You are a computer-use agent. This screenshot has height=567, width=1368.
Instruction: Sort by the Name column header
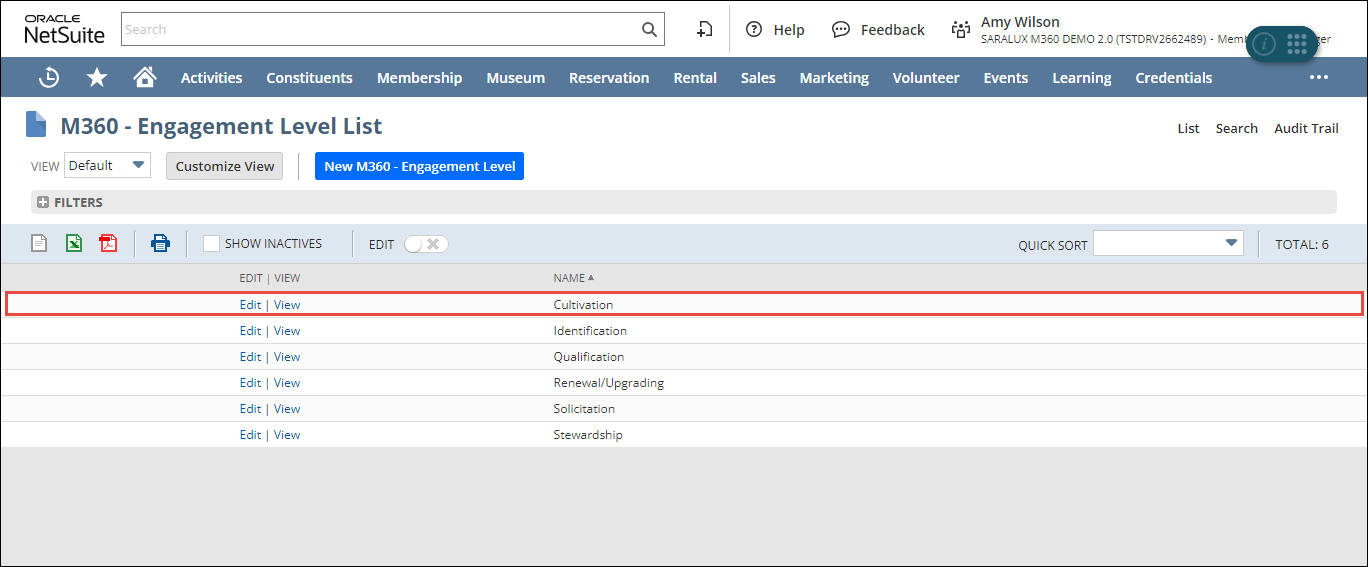[x=569, y=278]
